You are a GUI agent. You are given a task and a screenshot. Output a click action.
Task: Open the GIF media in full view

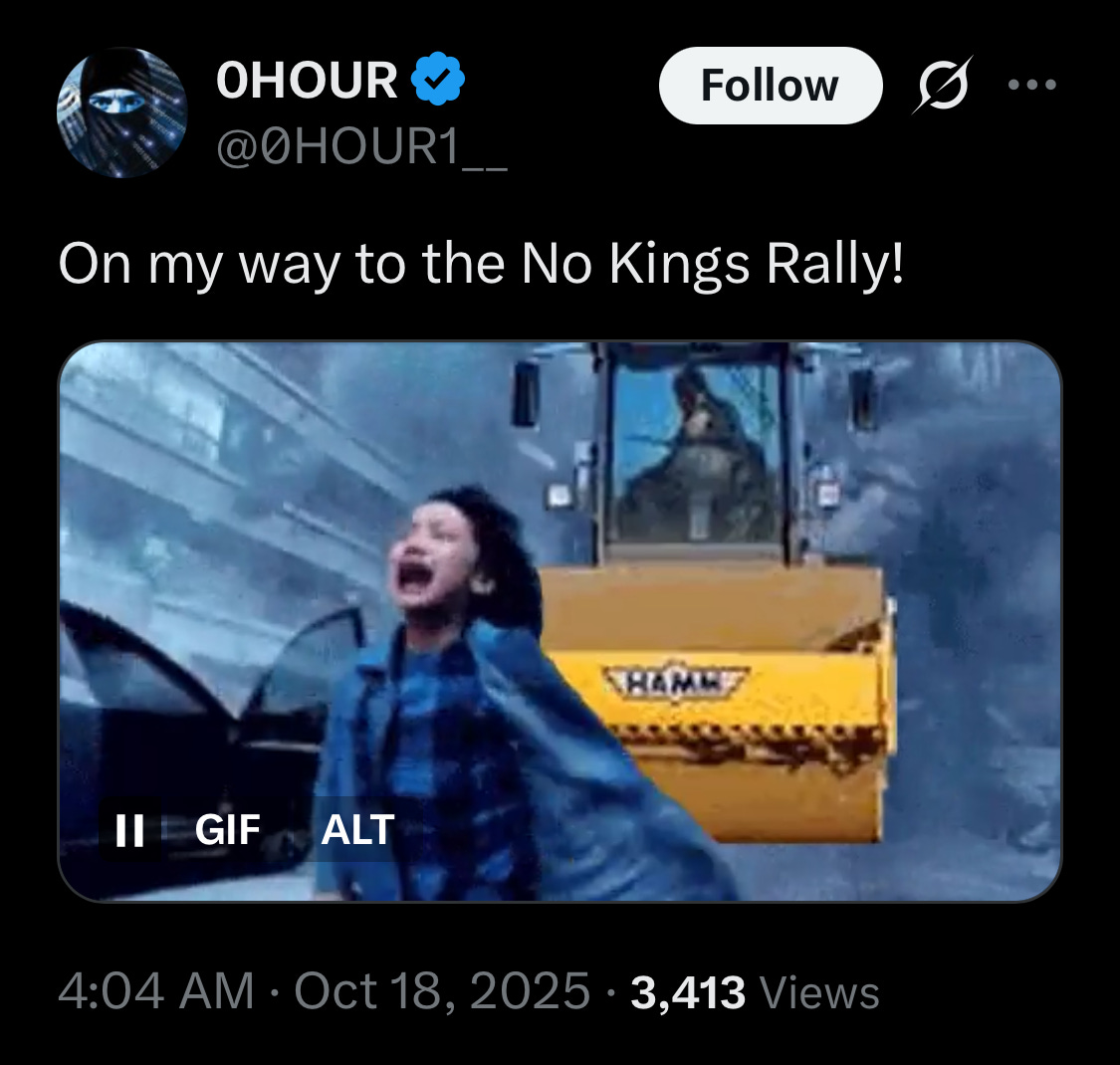(560, 621)
